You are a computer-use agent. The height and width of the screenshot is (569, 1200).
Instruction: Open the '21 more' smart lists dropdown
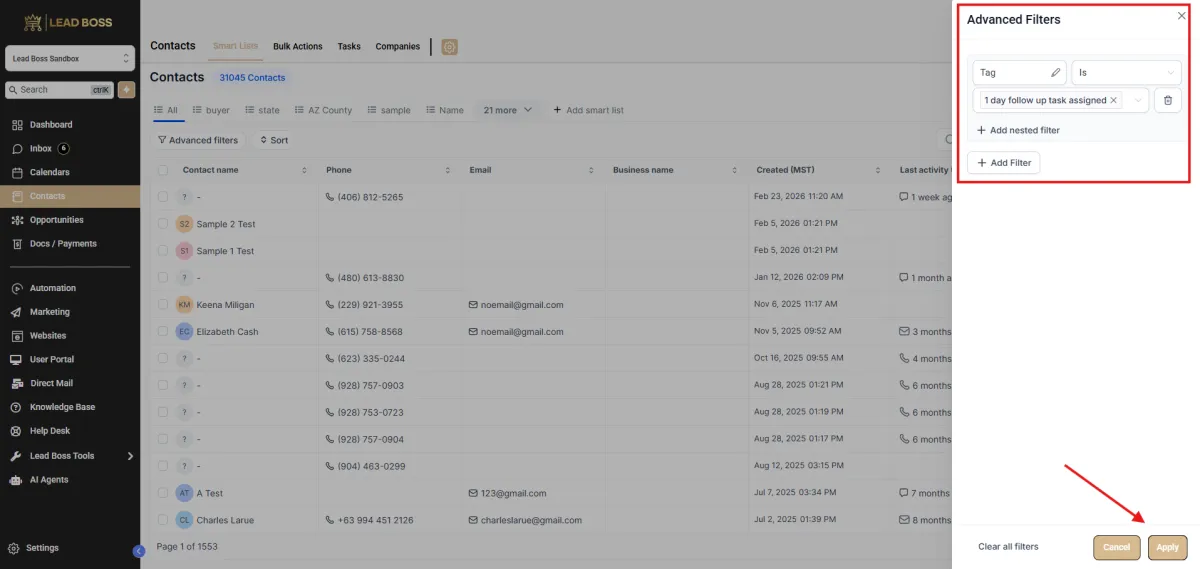(x=508, y=110)
